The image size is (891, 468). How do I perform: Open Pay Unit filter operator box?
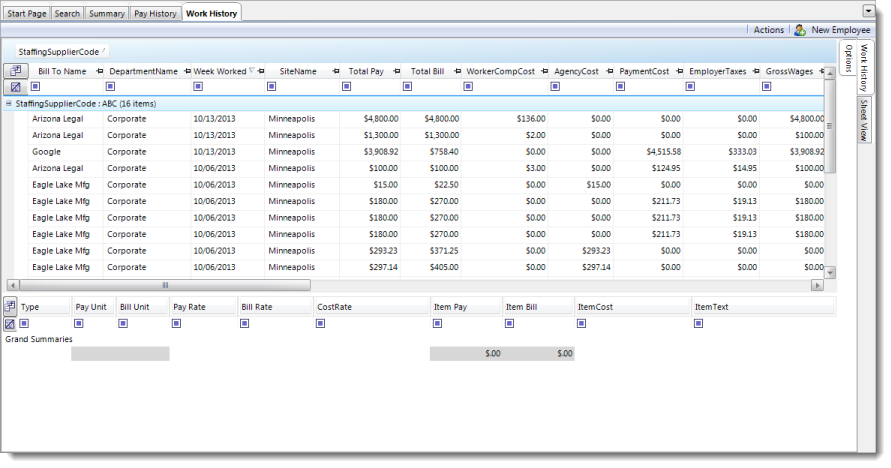78,323
